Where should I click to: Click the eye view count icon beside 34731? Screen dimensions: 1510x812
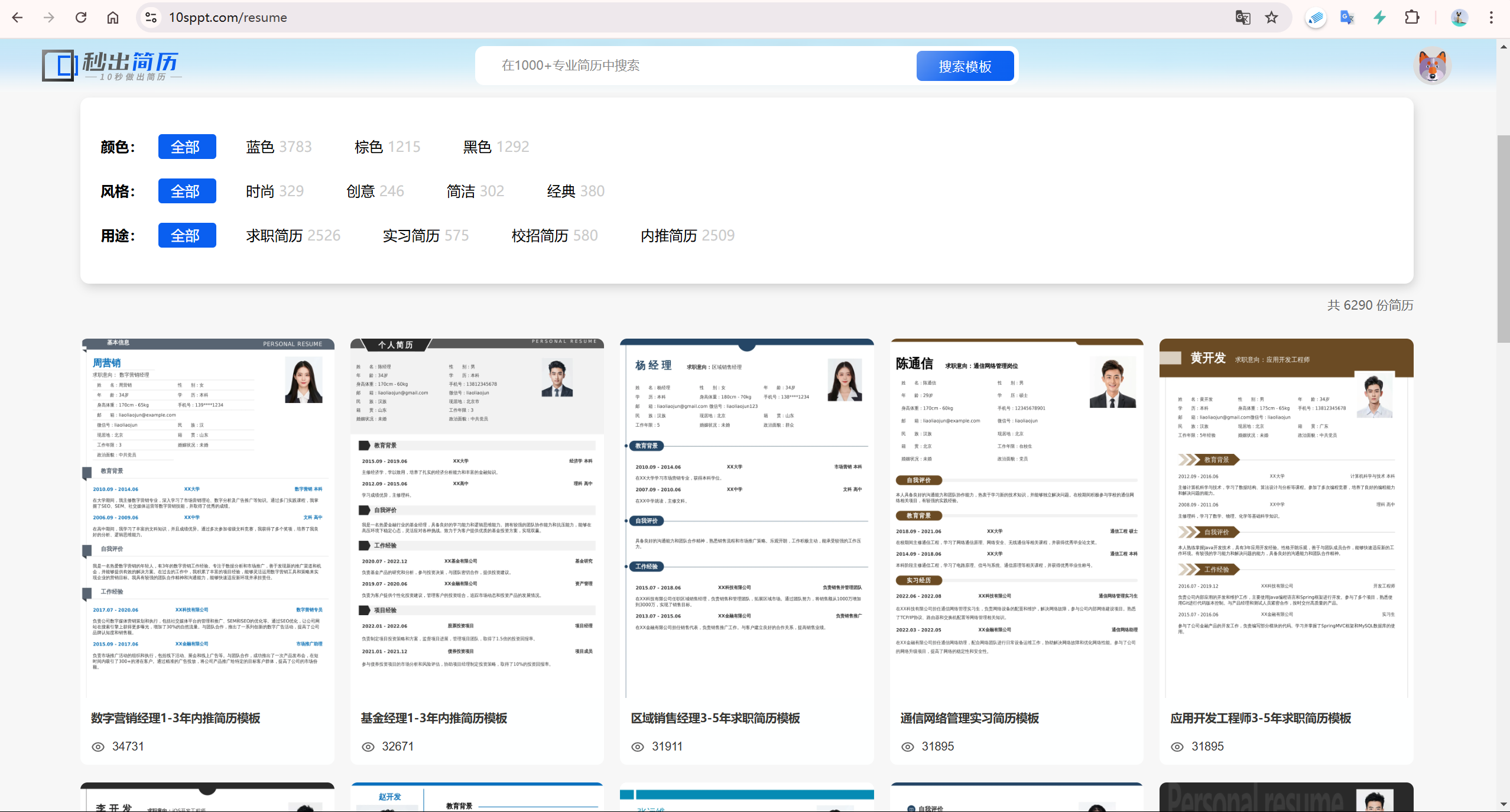pyautogui.click(x=98, y=747)
